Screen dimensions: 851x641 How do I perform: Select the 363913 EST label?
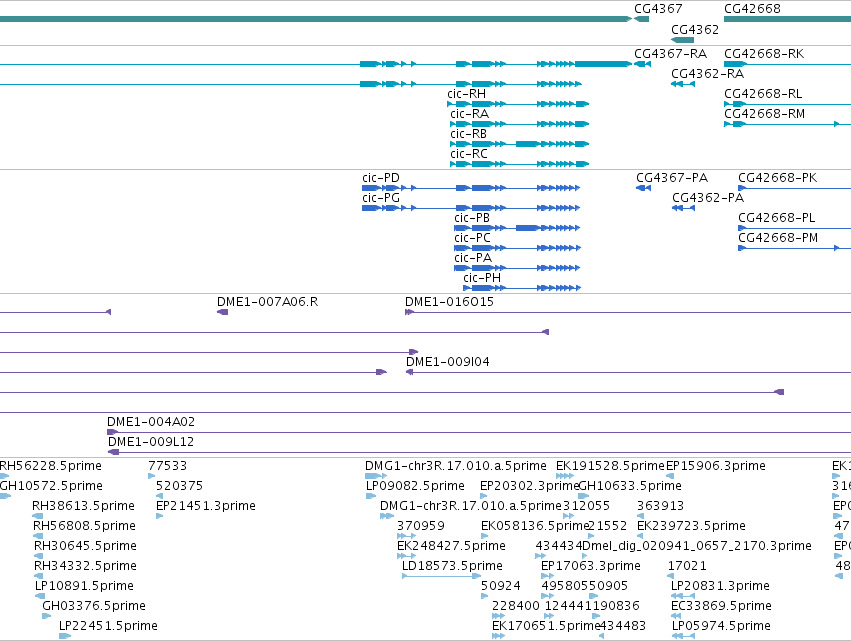pos(660,506)
